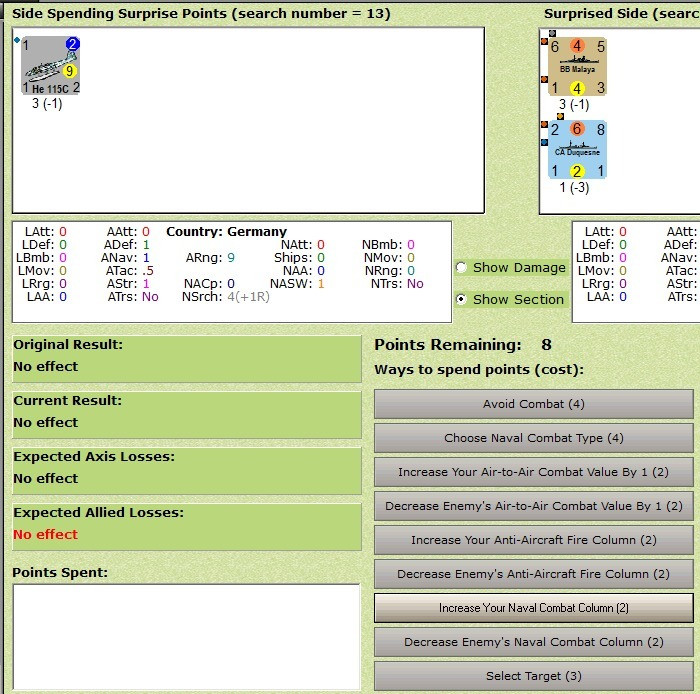Click Increase Your Naval Combat Column (2)
The height and width of the screenshot is (694, 700).
coord(533,608)
